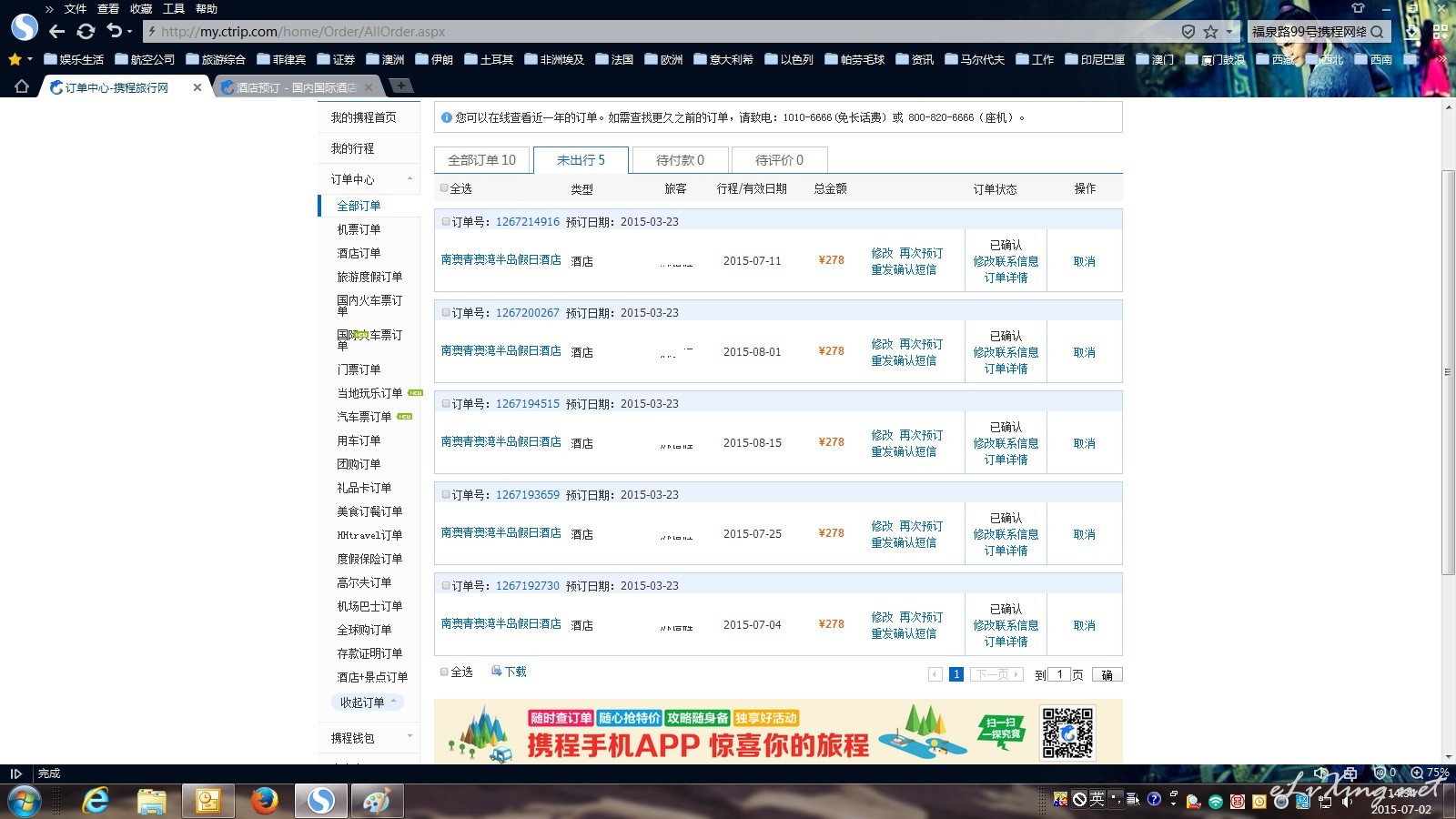Tick the header 全选 select-all checkbox
Screen dimensions: 1456x819
pos(444,188)
